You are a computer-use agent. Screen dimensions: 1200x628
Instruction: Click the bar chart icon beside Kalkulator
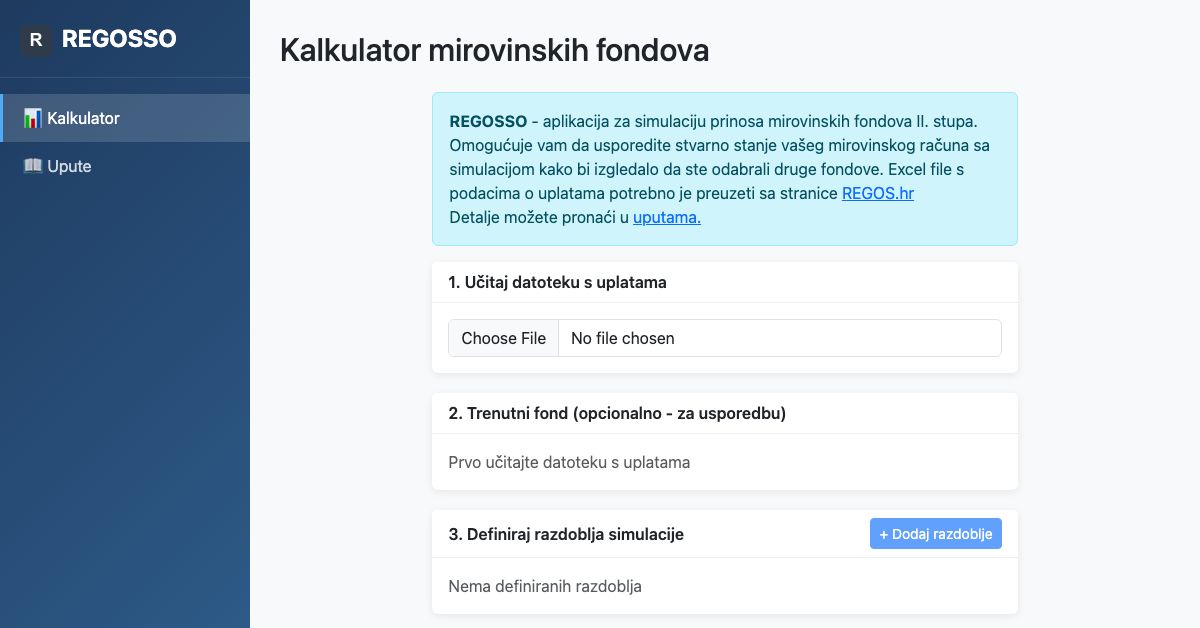pyautogui.click(x=32, y=118)
